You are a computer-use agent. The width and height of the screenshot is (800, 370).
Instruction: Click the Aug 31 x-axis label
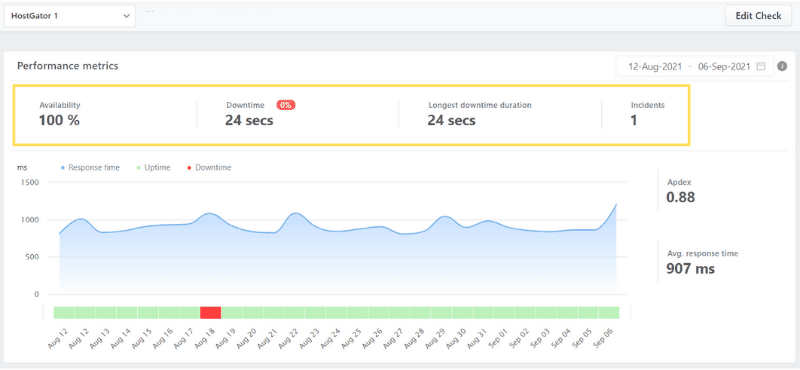478,338
